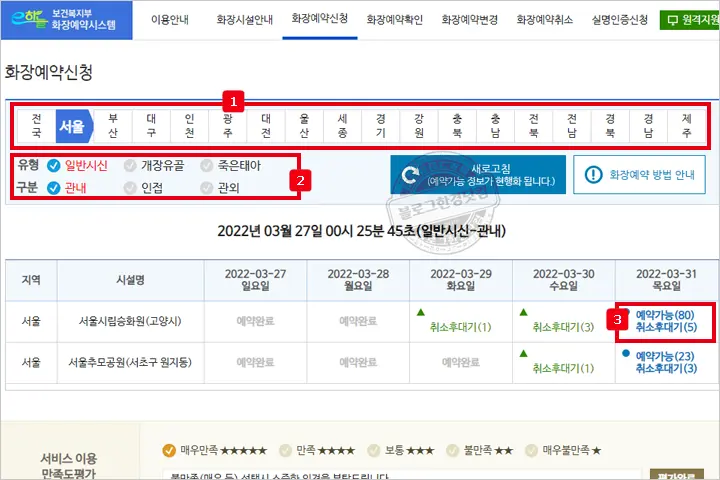Click the 2022-03-27 일요일 column header
Image resolution: width=720 pixels, height=480 pixels.
(255, 280)
